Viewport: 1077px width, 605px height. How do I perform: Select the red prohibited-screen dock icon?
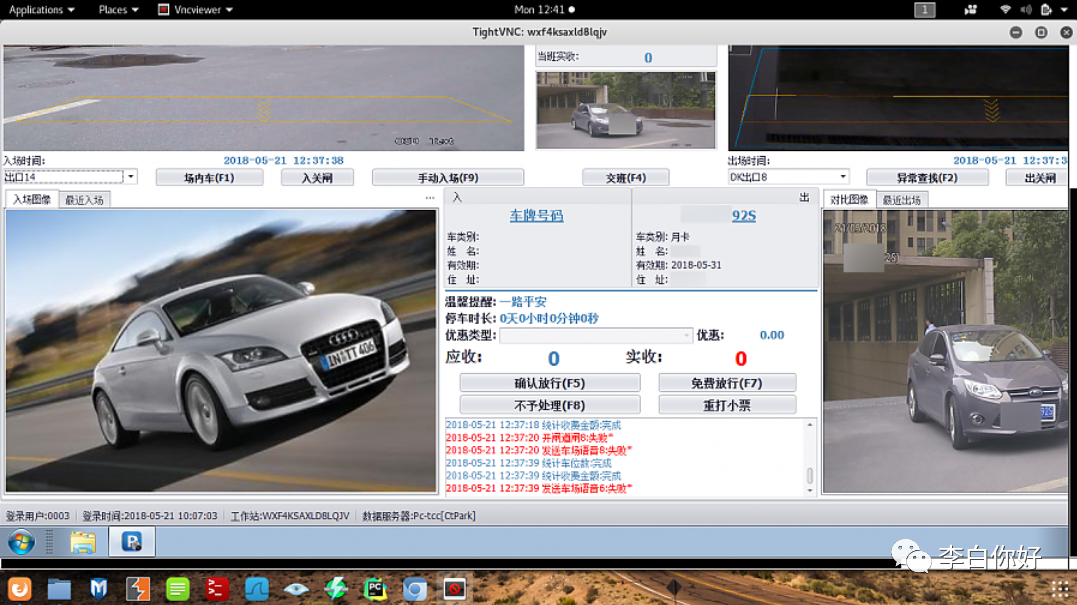[454, 589]
